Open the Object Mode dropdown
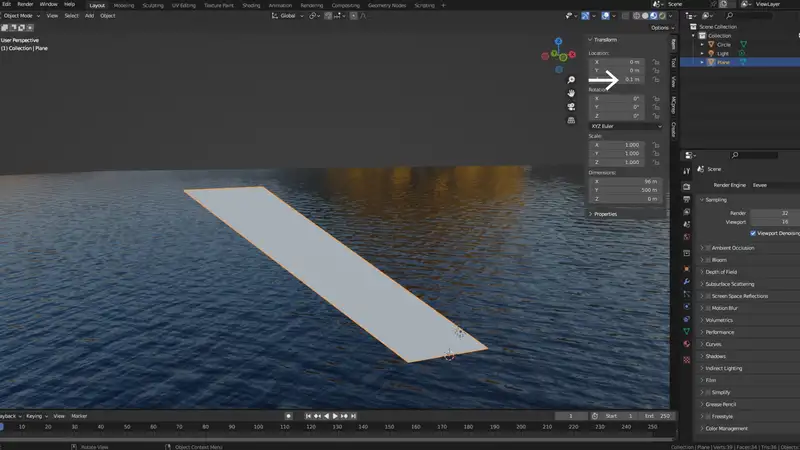This screenshot has width=800, height=450. (20, 16)
